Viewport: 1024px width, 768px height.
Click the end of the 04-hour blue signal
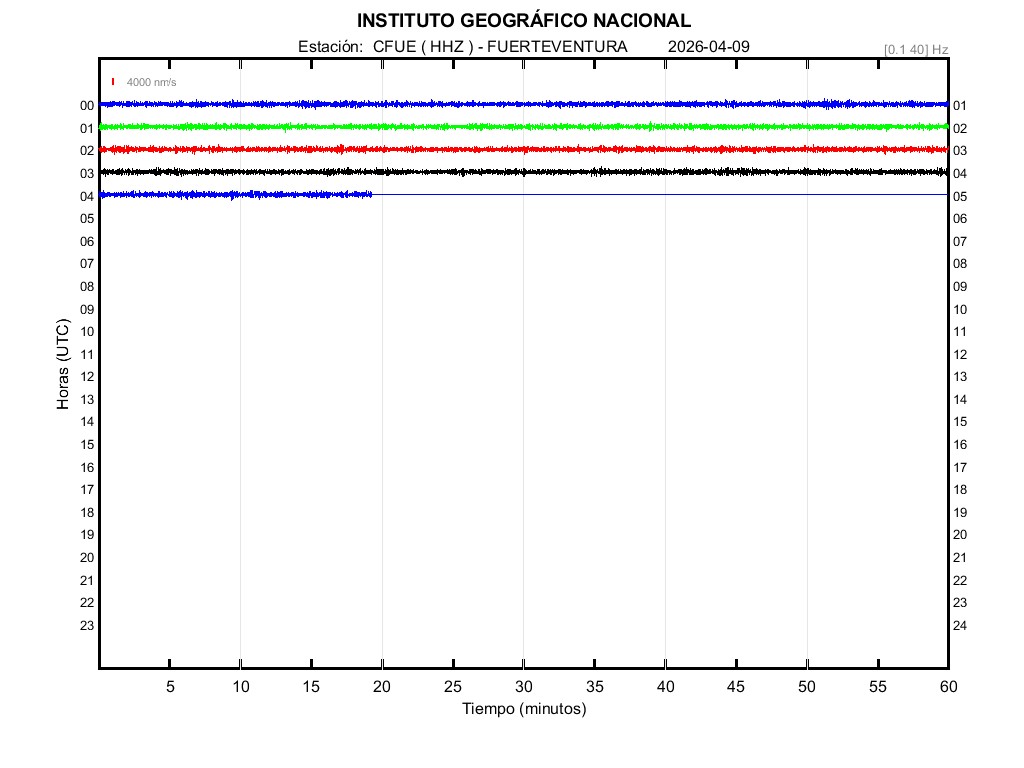(x=371, y=194)
